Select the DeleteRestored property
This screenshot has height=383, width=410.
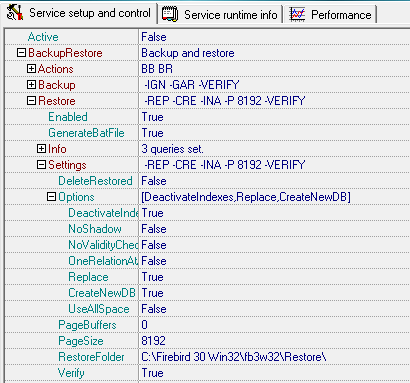coord(95,181)
